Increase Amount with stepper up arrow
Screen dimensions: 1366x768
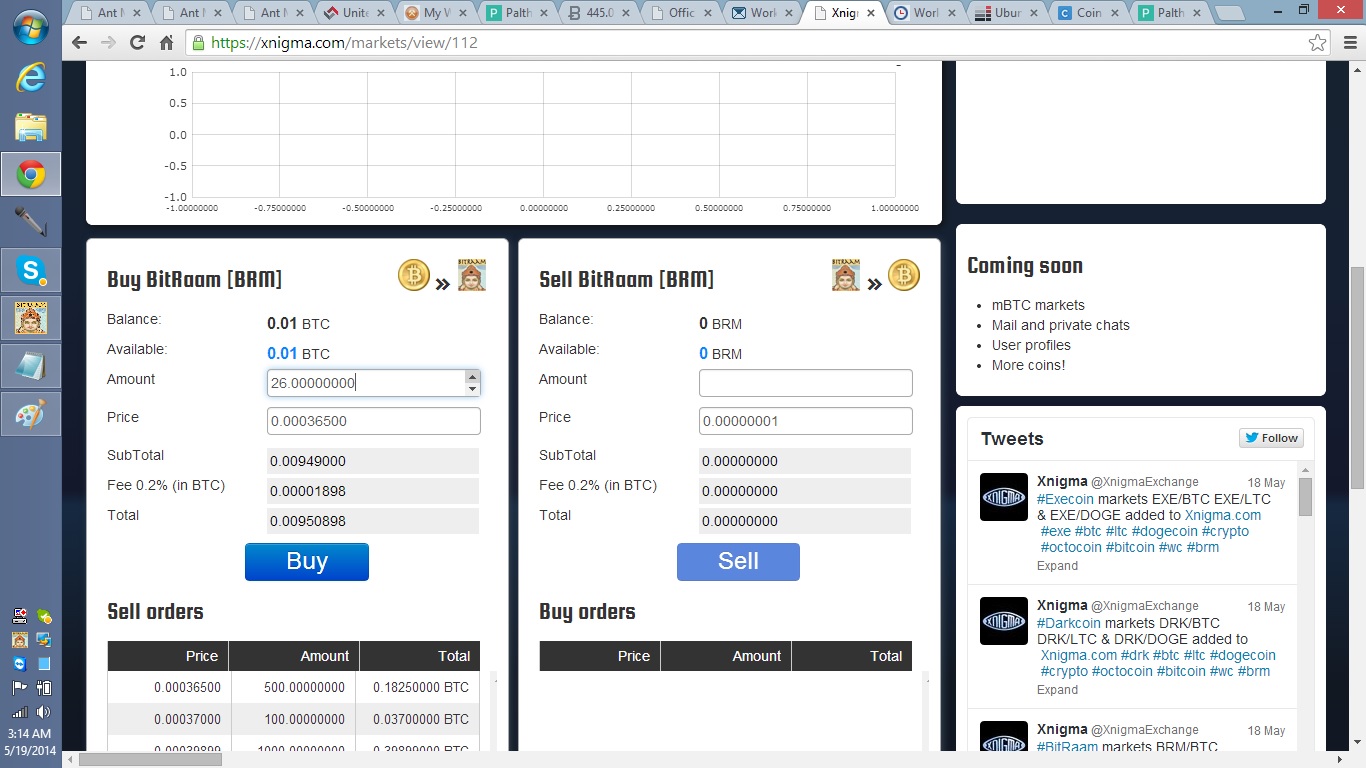click(x=472, y=377)
